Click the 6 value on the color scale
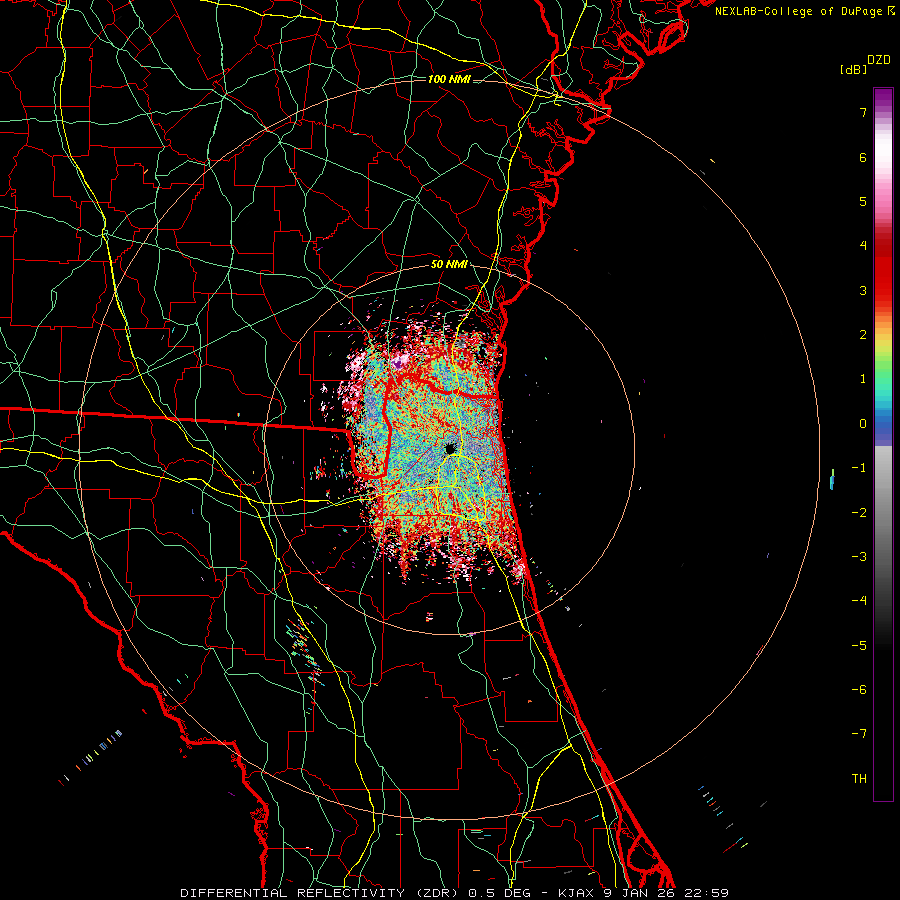This screenshot has height=900, width=900. (863, 157)
